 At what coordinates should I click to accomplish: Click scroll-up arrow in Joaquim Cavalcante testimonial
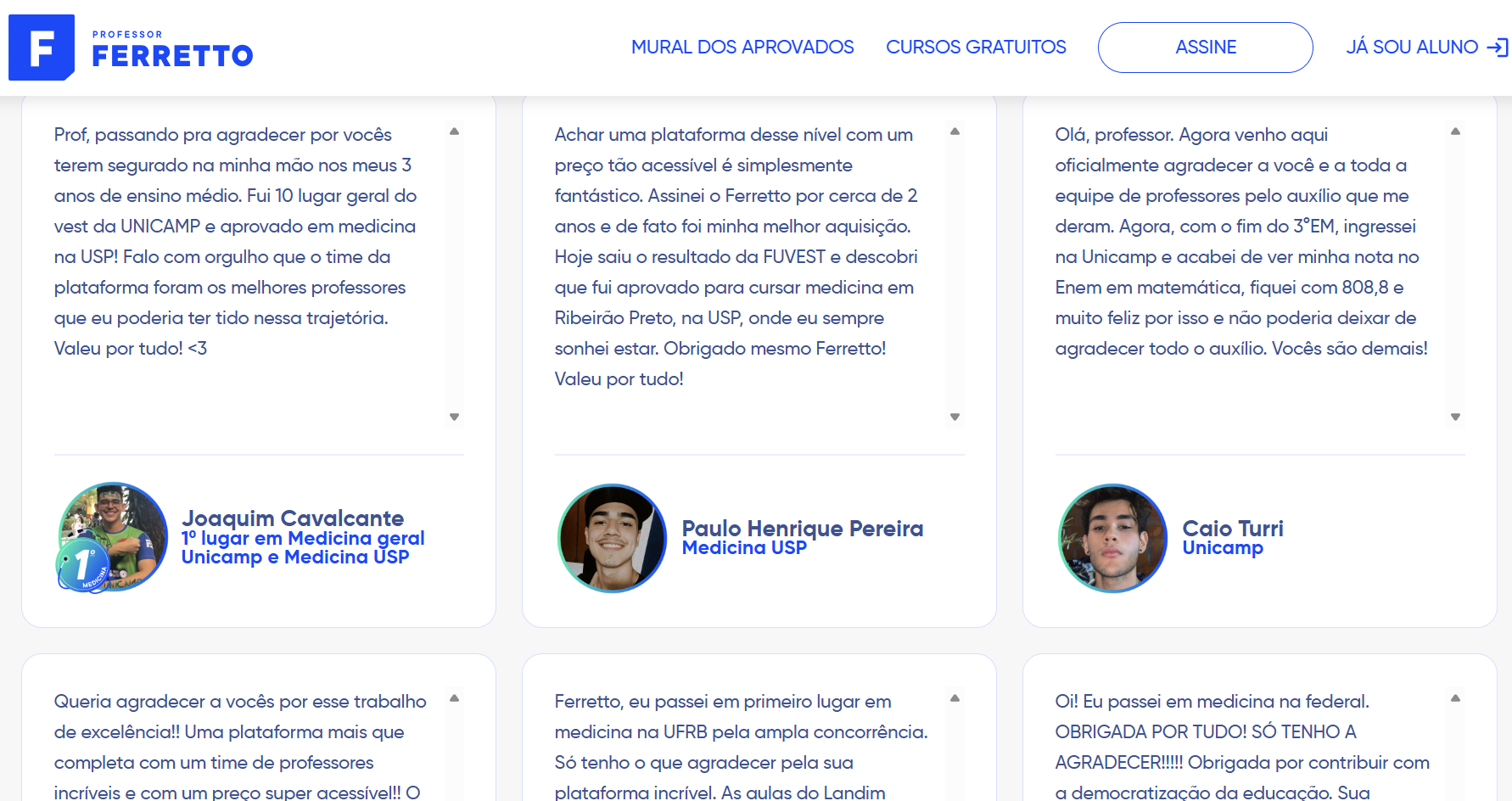coord(454,132)
